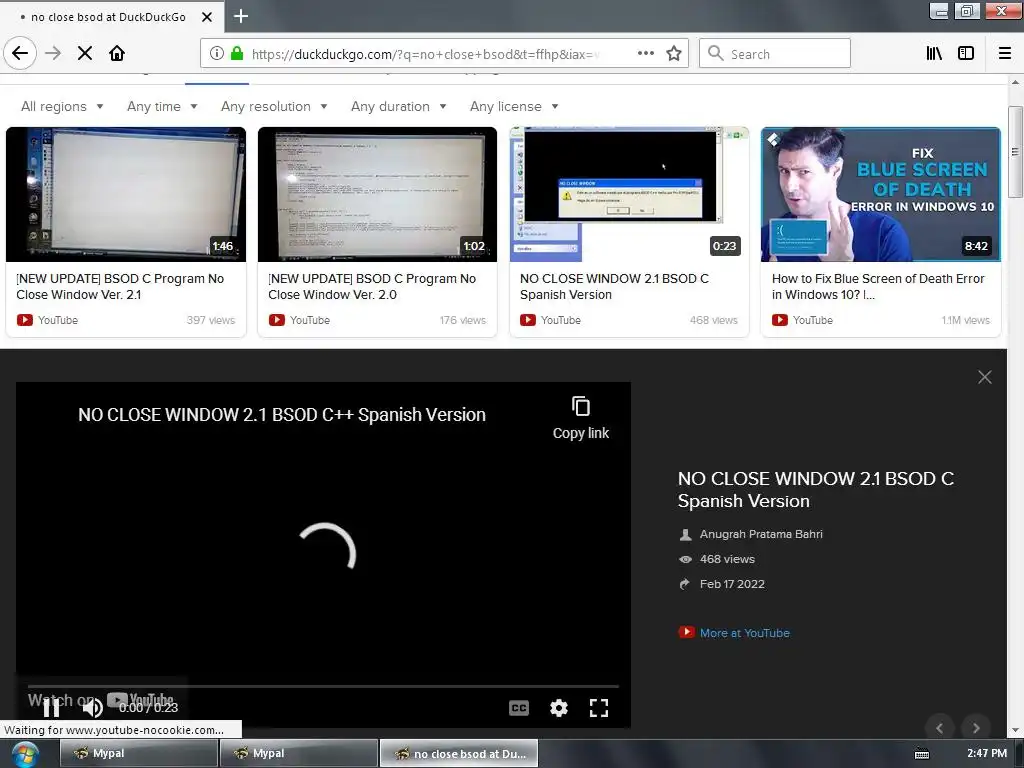The image size is (1024, 768).
Task: Open the Any duration dropdown
Action: pyautogui.click(x=398, y=106)
